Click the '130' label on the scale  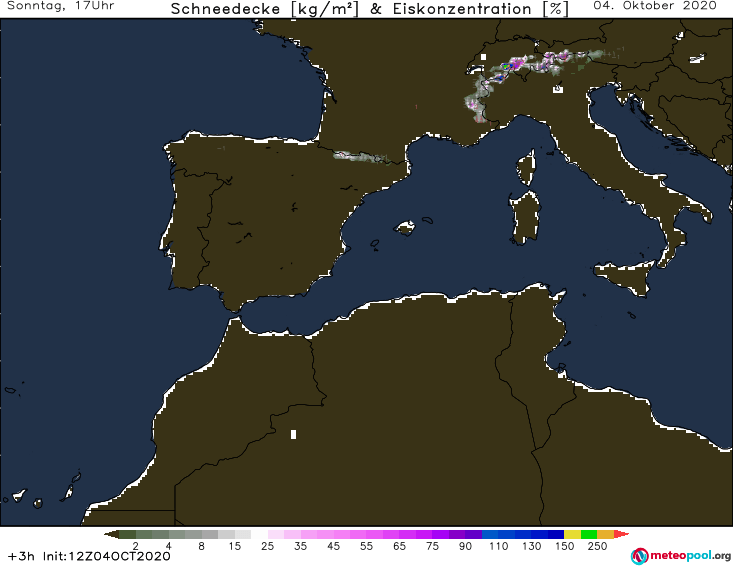coord(532,546)
